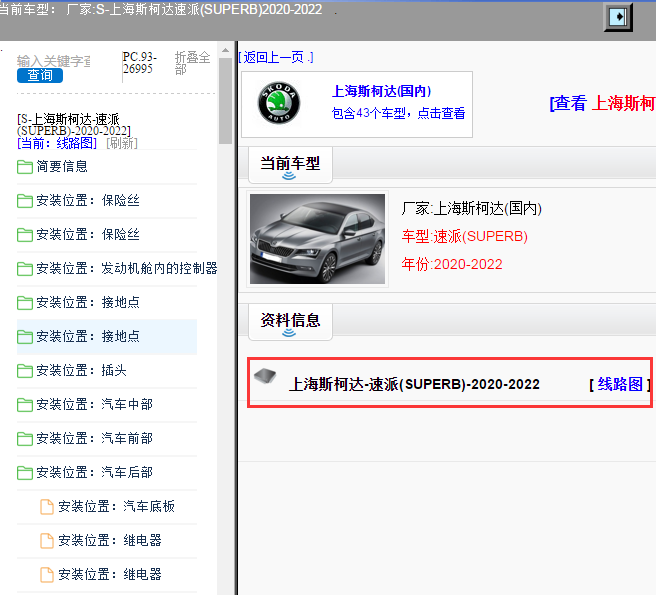The height and width of the screenshot is (595, 656).
Task: Click 年份:2020-2022 text
Action: pos(452,264)
